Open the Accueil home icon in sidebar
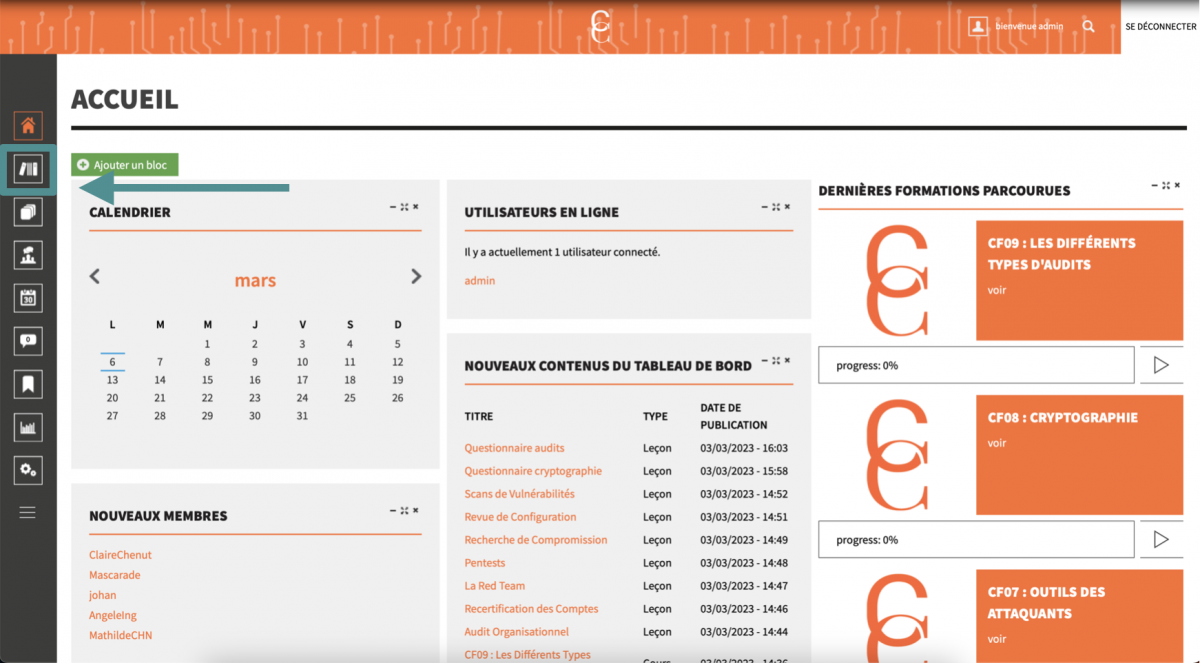1200x663 pixels. (x=27, y=125)
